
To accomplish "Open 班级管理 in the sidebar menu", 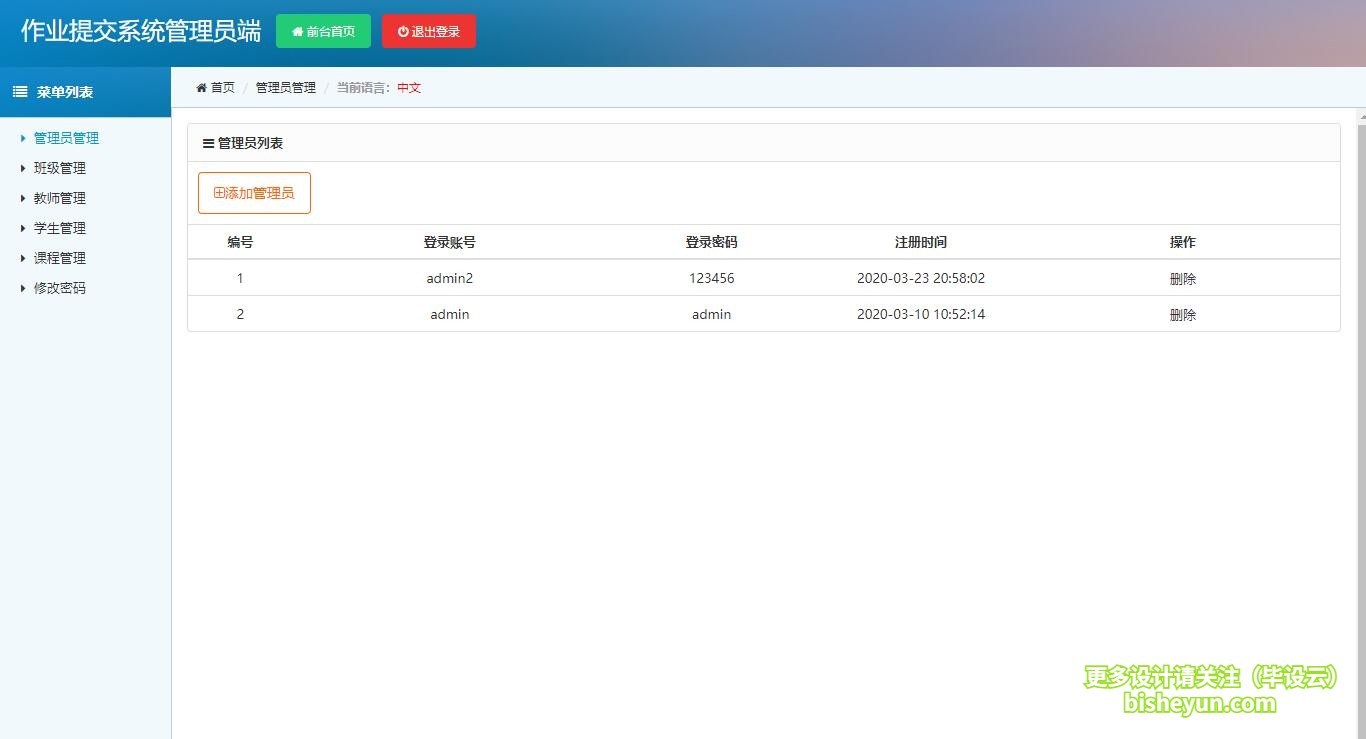I will click(x=60, y=168).
